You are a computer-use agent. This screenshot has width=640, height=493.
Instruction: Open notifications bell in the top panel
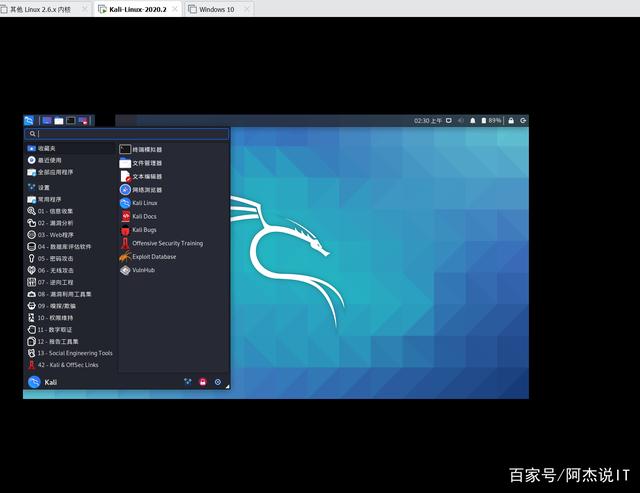473,120
